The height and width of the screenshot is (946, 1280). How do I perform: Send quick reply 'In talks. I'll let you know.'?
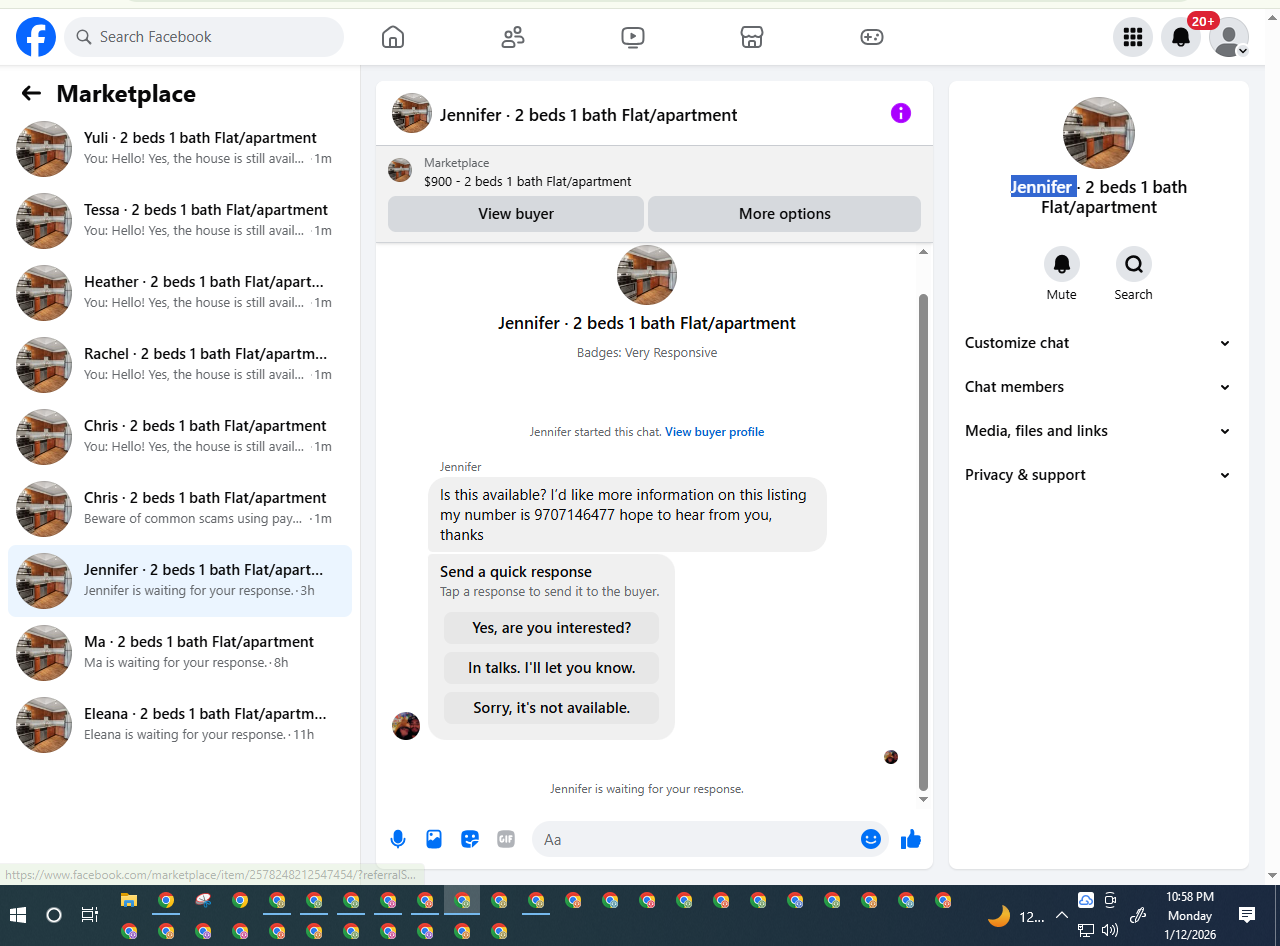coord(551,668)
